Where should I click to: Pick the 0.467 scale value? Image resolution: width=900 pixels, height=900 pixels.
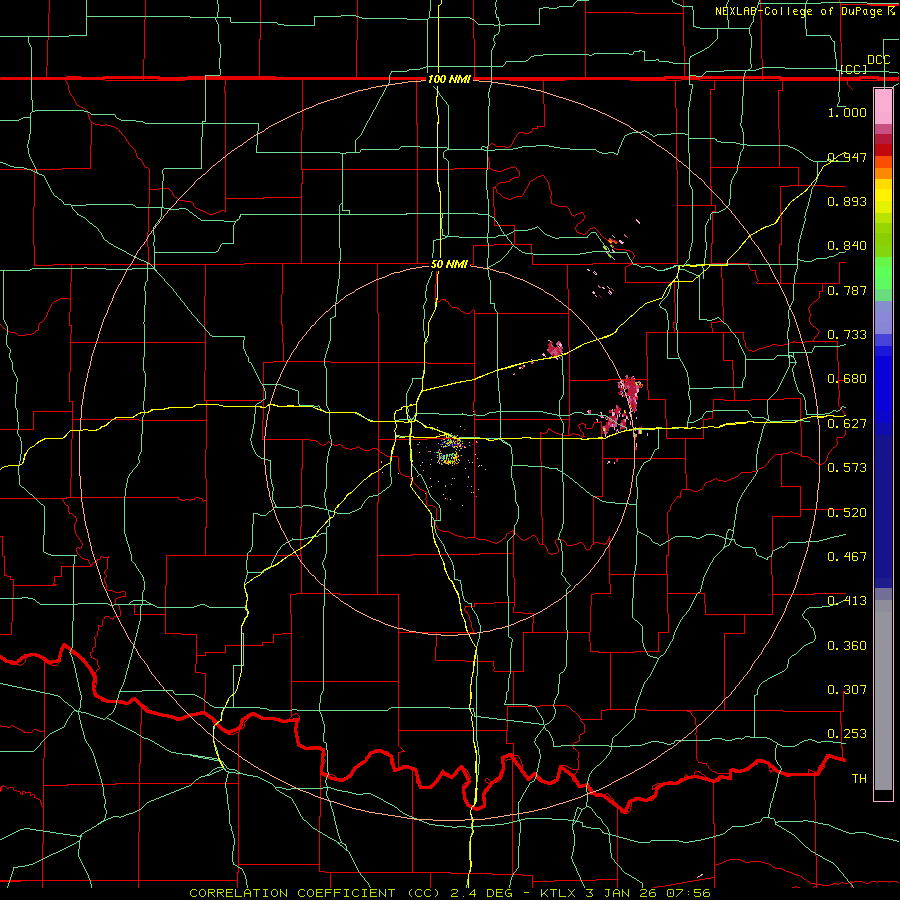tap(847, 557)
